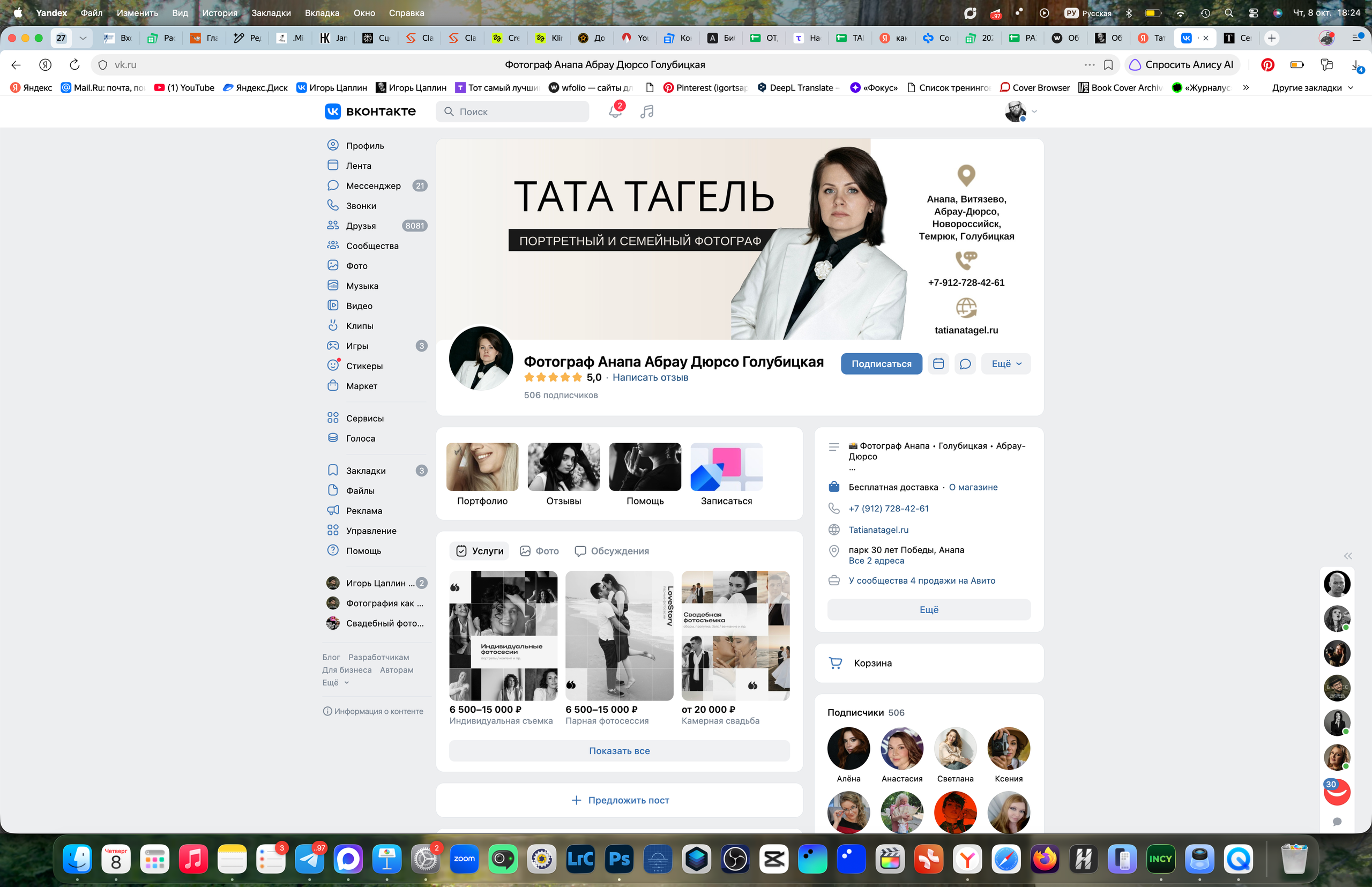Select the Услуги tab
The height and width of the screenshot is (887, 1372).
(x=479, y=551)
